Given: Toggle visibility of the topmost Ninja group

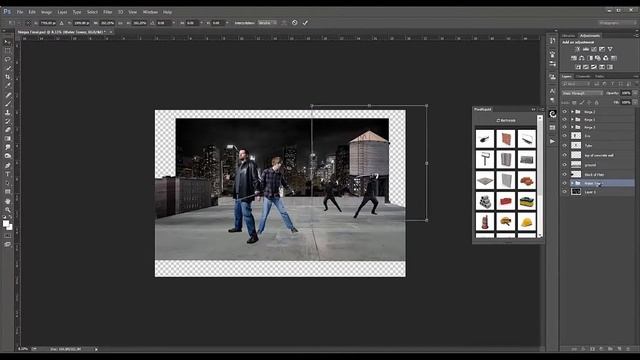Looking at the screenshot, I should tap(565, 111).
